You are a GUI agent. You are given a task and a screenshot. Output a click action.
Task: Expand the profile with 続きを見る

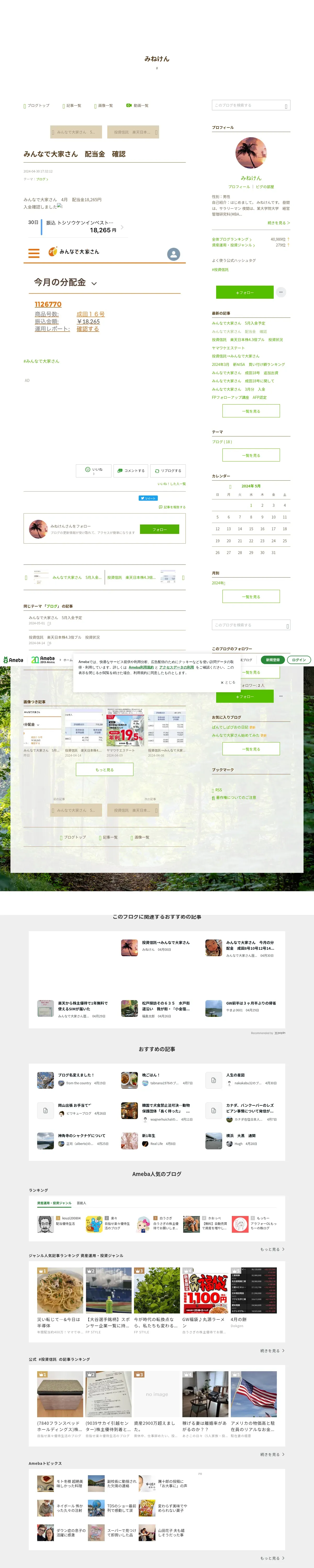click(279, 223)
